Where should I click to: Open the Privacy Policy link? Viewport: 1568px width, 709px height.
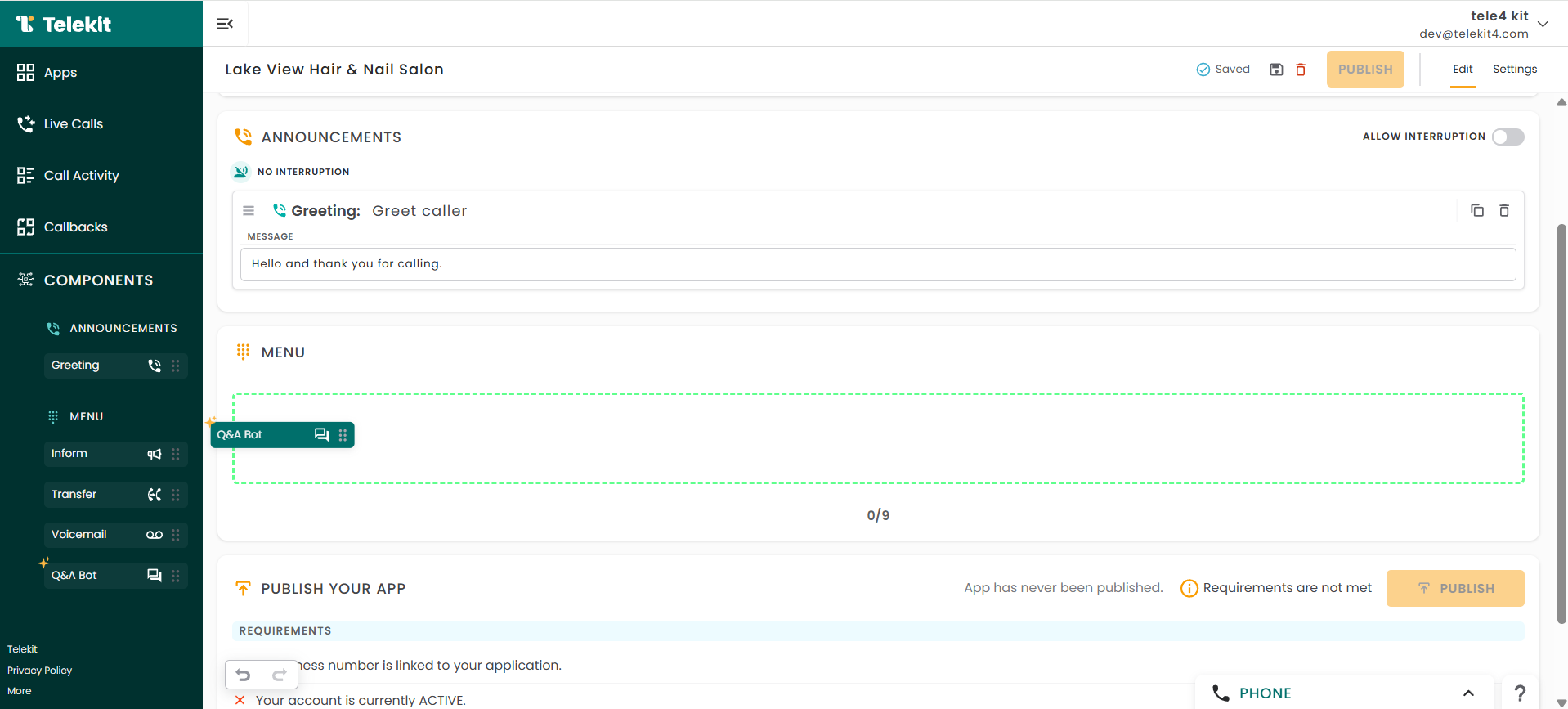pyautogui.click(x=40, y=671)
